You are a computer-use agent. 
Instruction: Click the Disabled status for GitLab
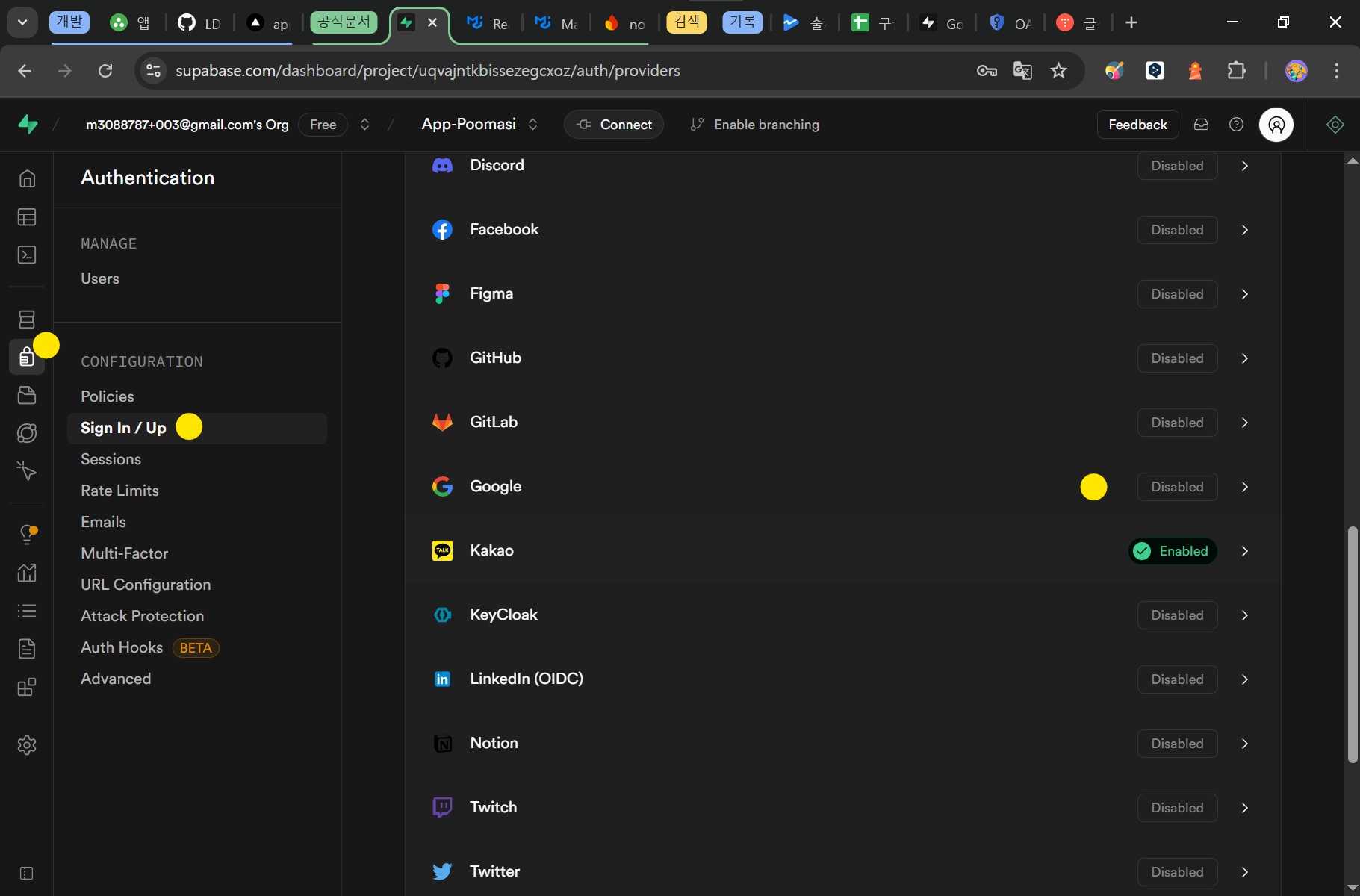click(x=1177, y=423)
